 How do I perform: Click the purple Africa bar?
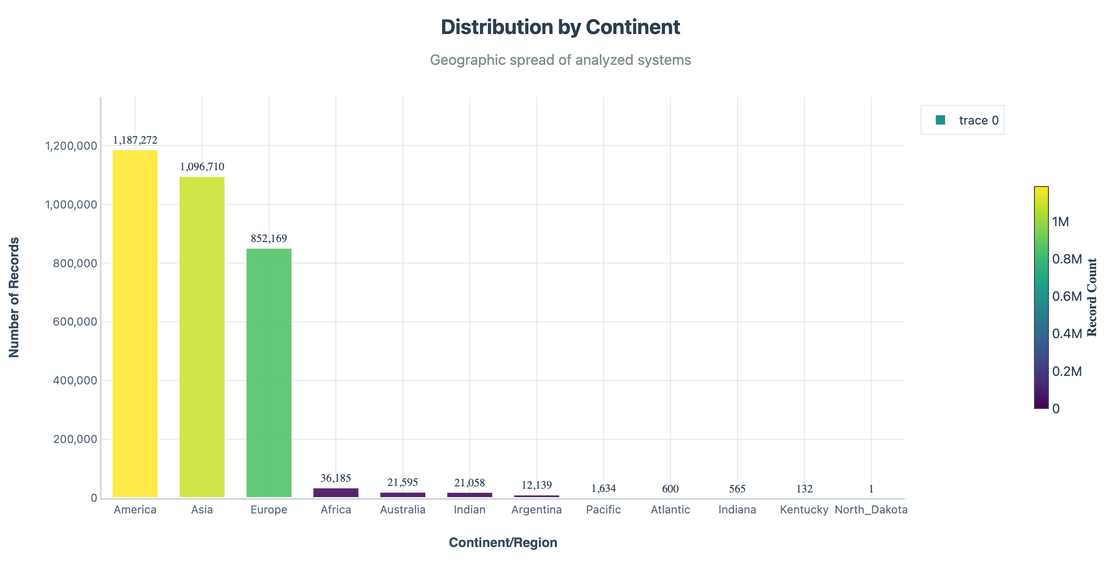click(x=336, y=492)
